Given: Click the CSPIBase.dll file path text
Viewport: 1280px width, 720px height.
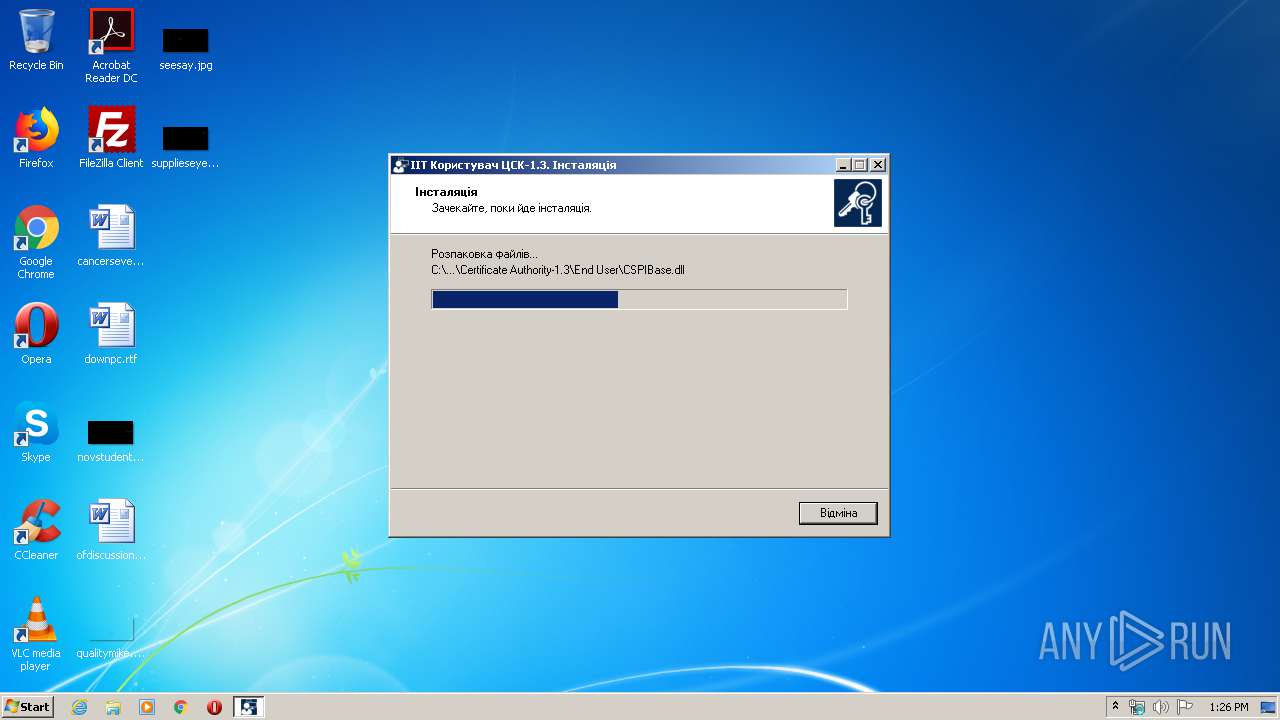Looking at the screenshot, I should click(x=558, y=270).
